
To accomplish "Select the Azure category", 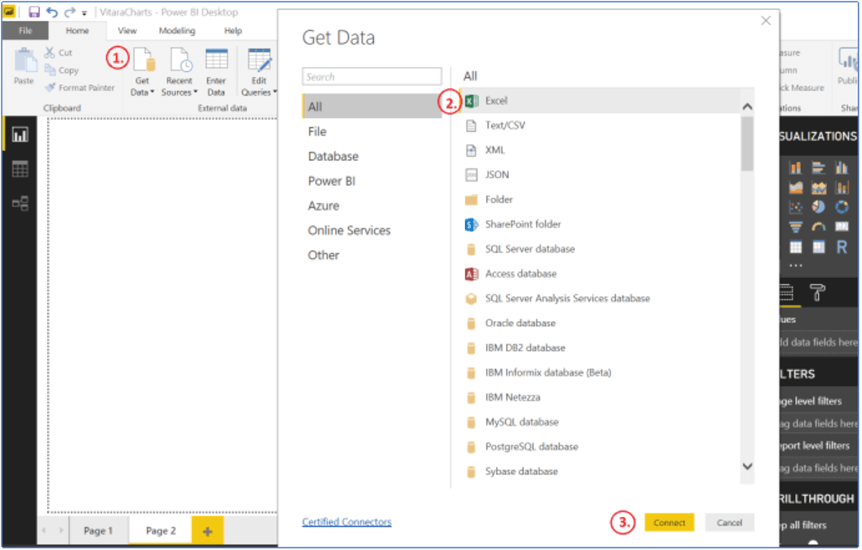I will [323, 206].
